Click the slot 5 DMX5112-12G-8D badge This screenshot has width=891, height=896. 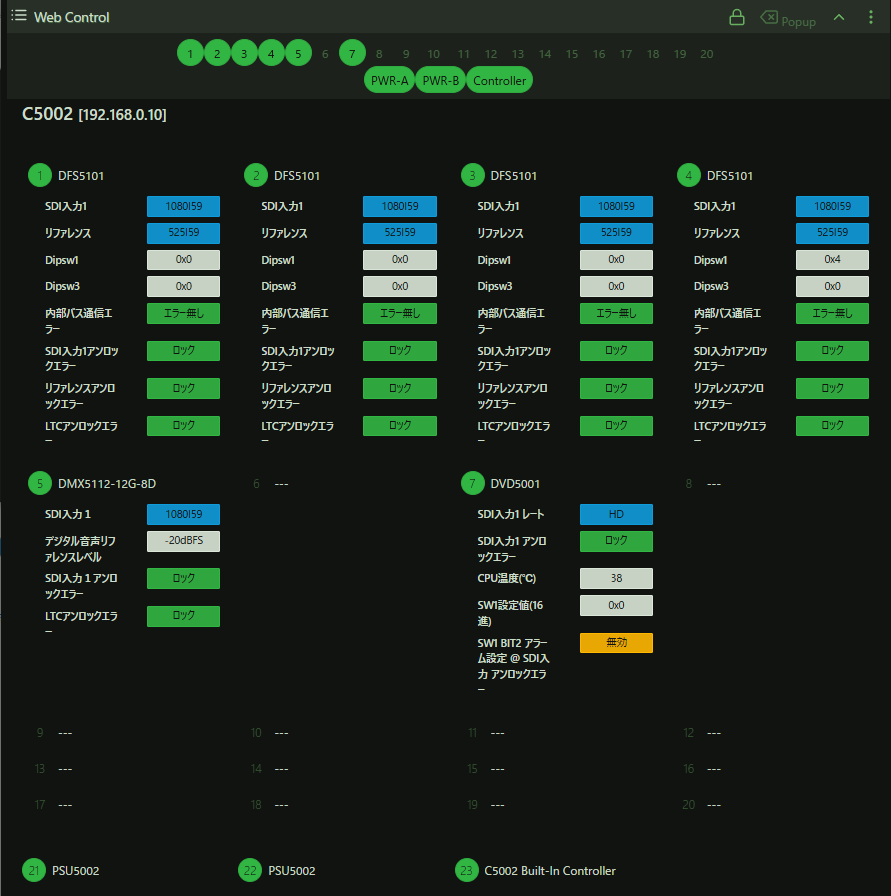[39, 484]
